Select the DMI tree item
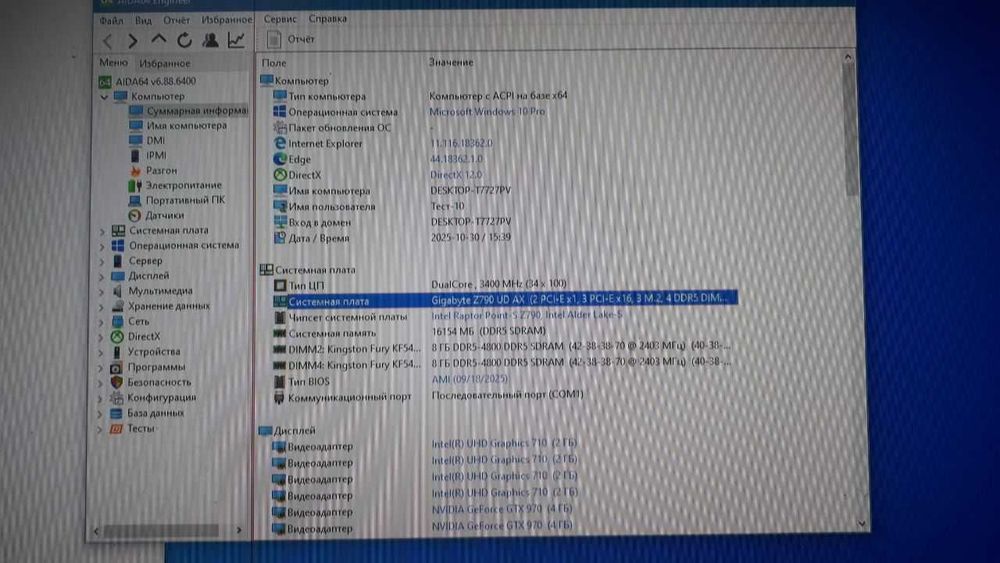 tap(147, 140)
